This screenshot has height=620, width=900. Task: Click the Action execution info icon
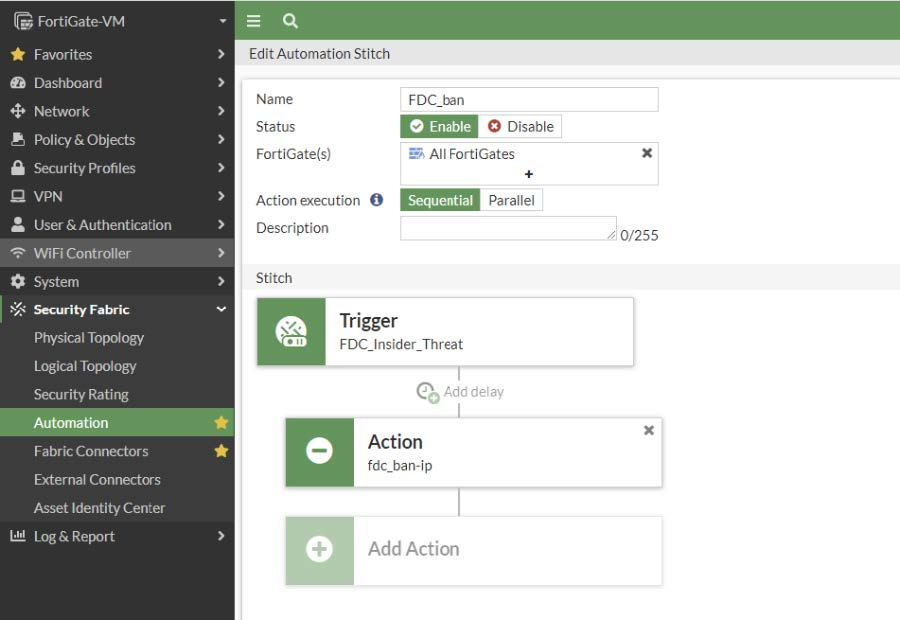tap(377, 200)
